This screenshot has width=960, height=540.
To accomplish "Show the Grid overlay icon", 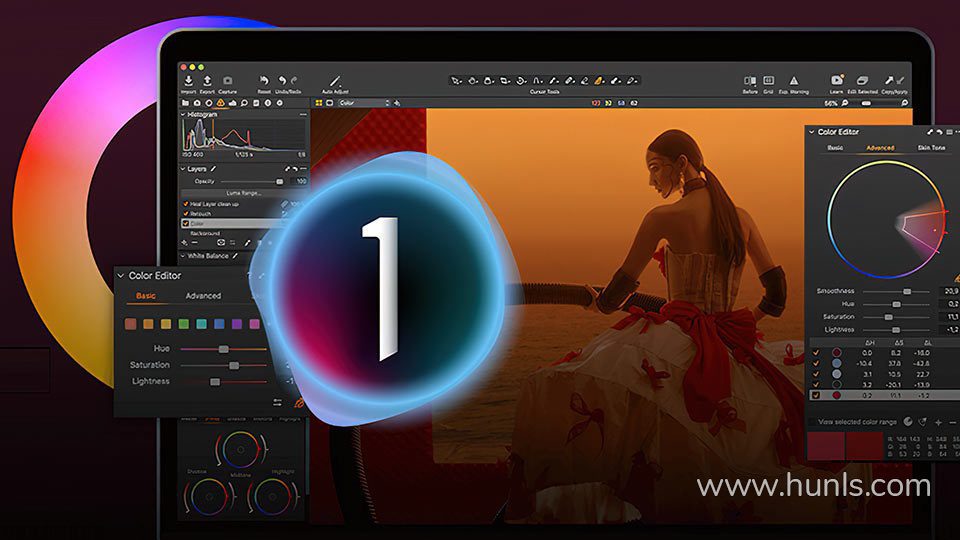I will pyautogui.click(x=769, y=80).
